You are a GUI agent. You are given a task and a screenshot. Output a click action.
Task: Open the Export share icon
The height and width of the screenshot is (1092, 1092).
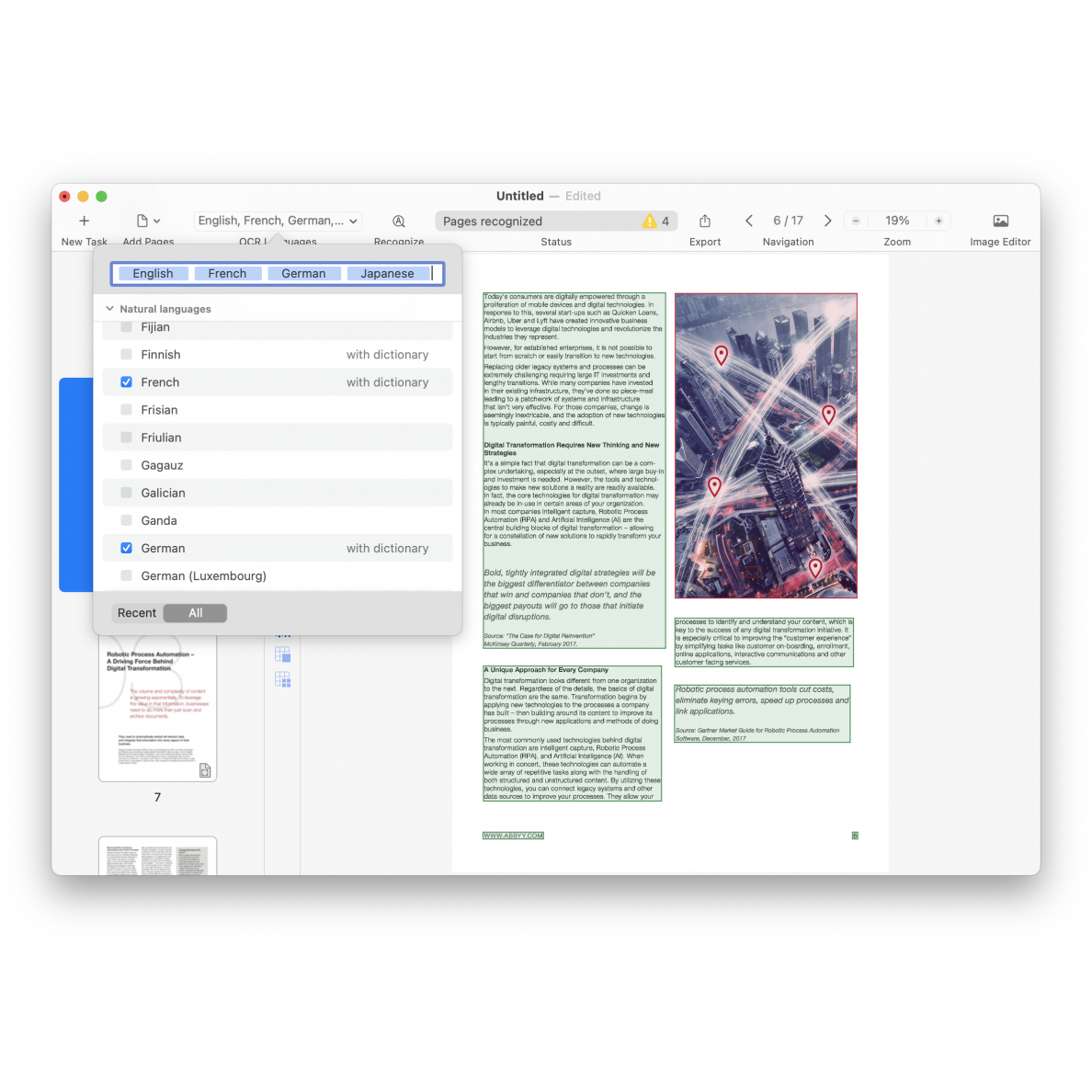(x=705, y=221)
